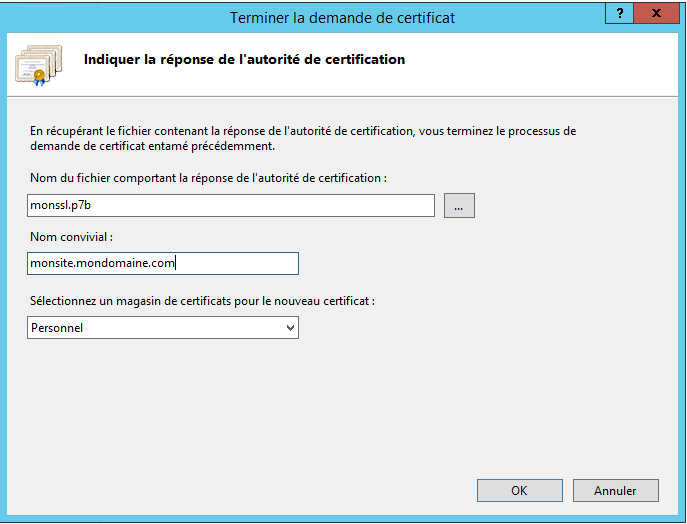Close the certificate request dialog
The height and width of the screenshot is (524, 687).
656,14
